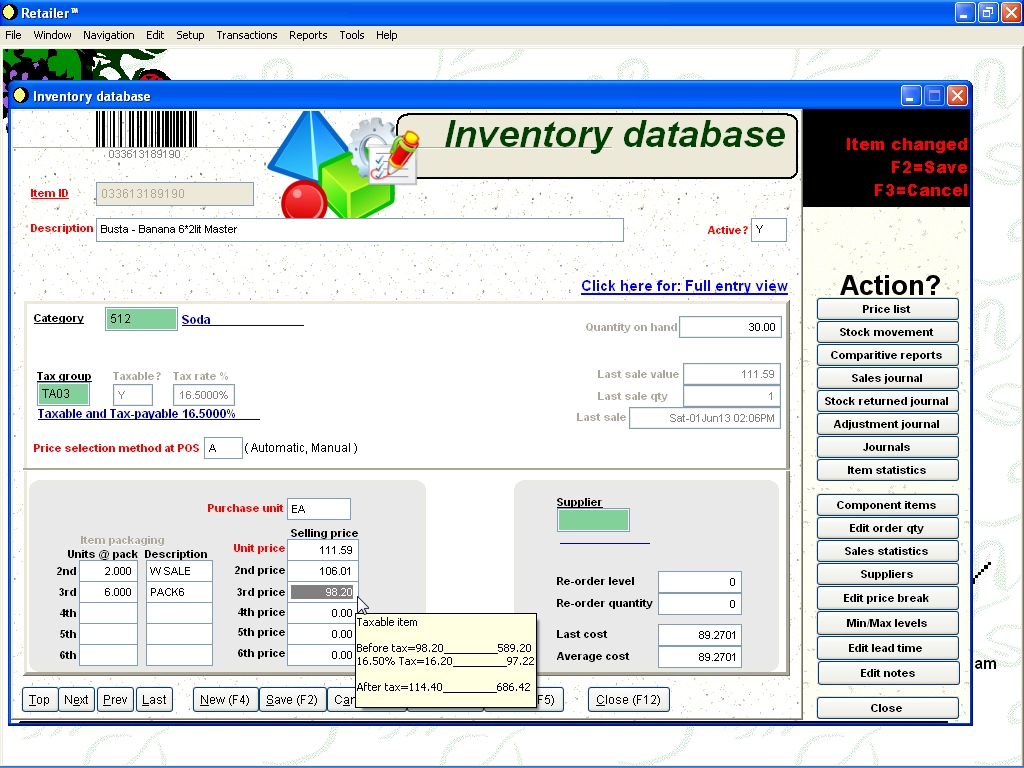This screenshot has height=768, width=1024.
Task: Click the barcode image above Item ID
Action: point(144,129)
